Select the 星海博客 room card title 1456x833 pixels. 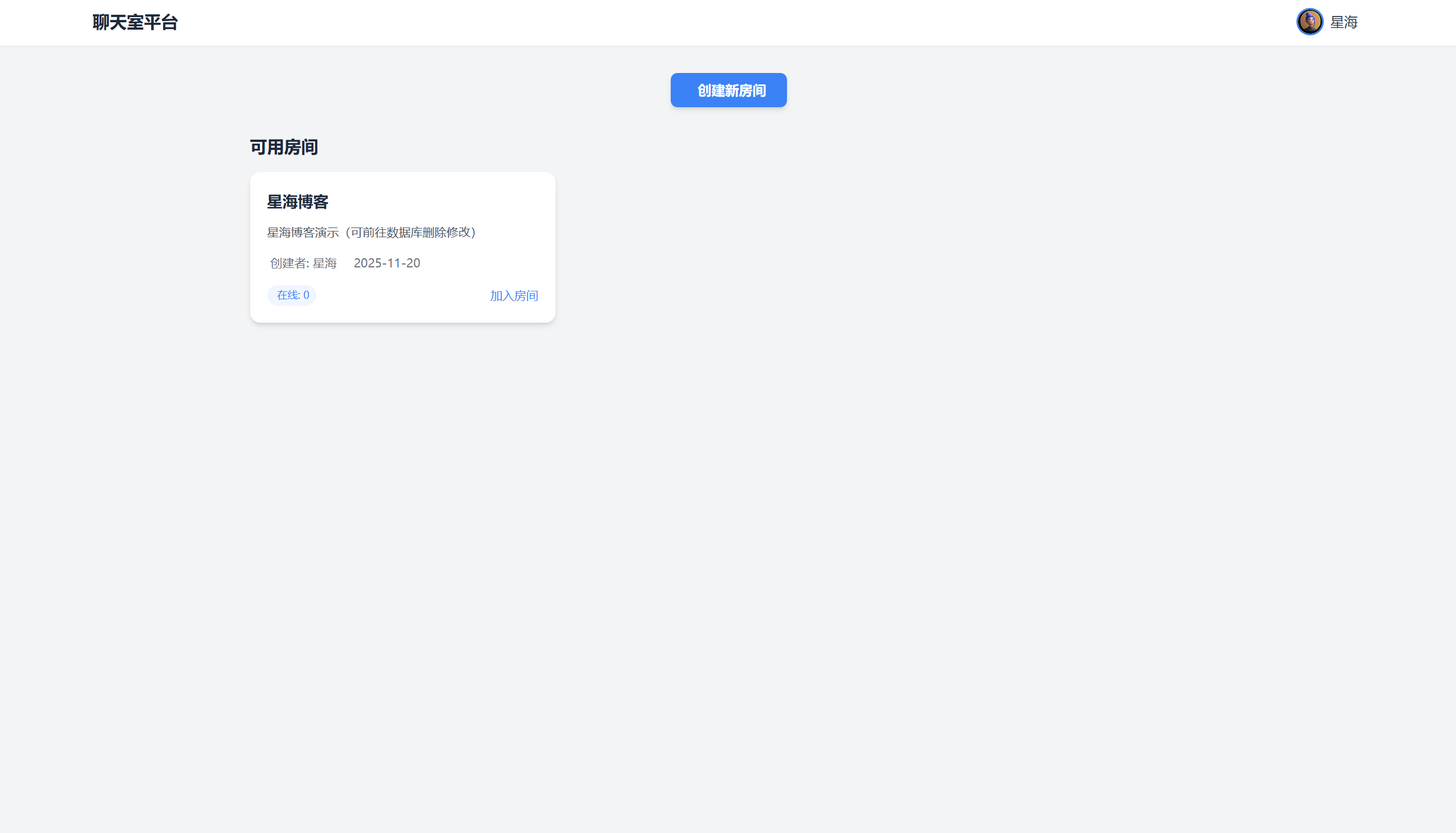click(297, 202)
